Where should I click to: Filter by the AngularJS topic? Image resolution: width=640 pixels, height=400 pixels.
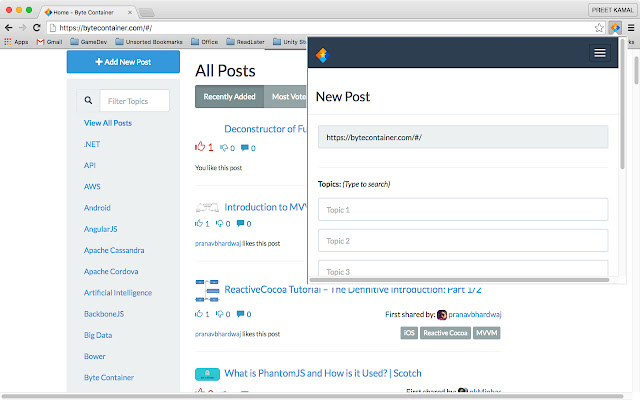pos(100,229)
